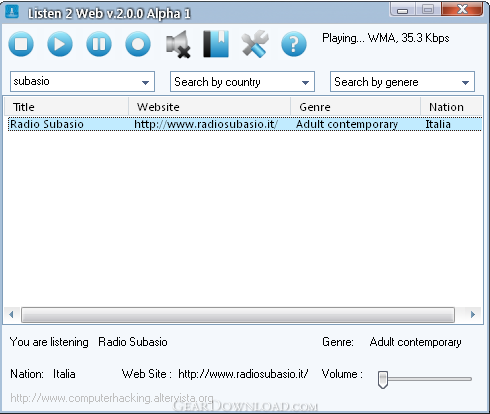The width and height of the screenshot is (490, 414).
Task: Click the Volume slider handle
Action: pyautogui.click(x=383, y=379)
